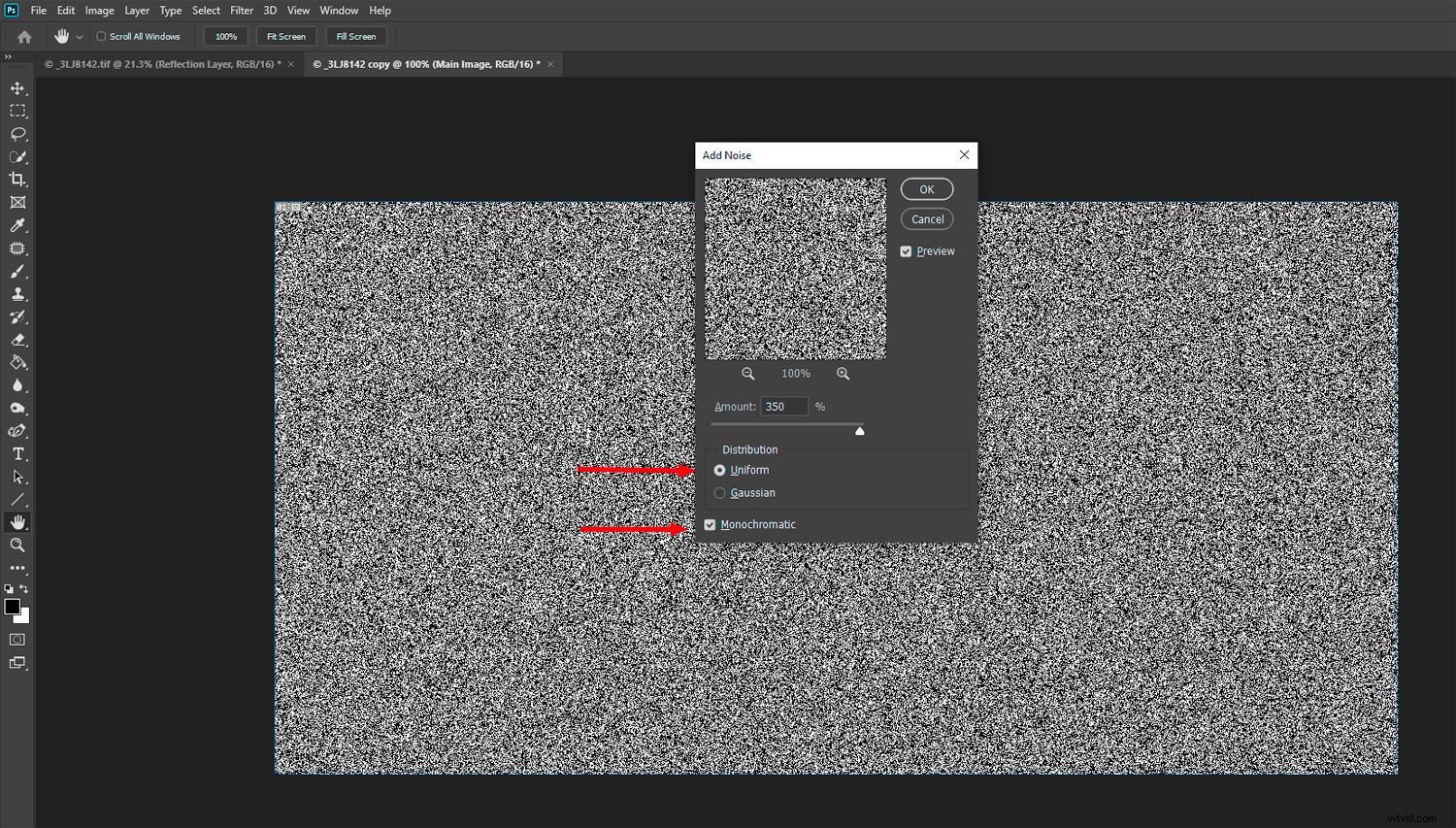Expand the collapsed toolbar double-arrow
The width and height of the screenshot is (1456, 828).
(x=8, y=57)
